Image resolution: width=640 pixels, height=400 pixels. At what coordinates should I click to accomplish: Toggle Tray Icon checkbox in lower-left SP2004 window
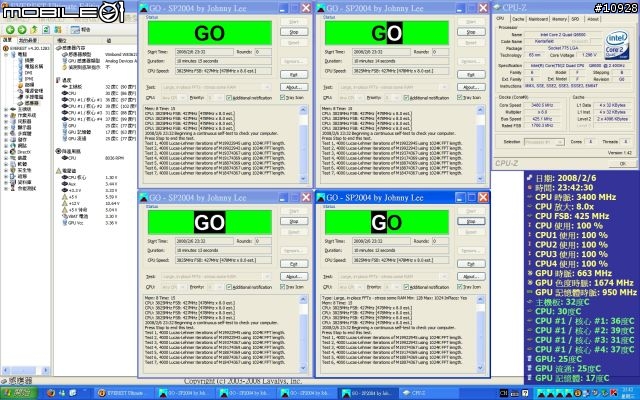282,287
